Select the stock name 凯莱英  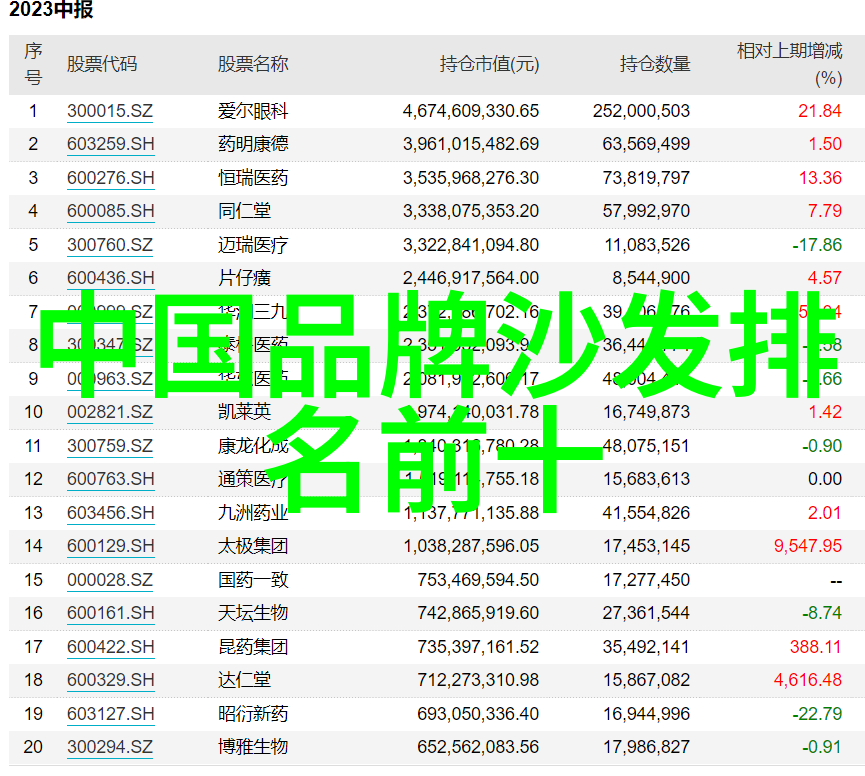coord(244,412)
